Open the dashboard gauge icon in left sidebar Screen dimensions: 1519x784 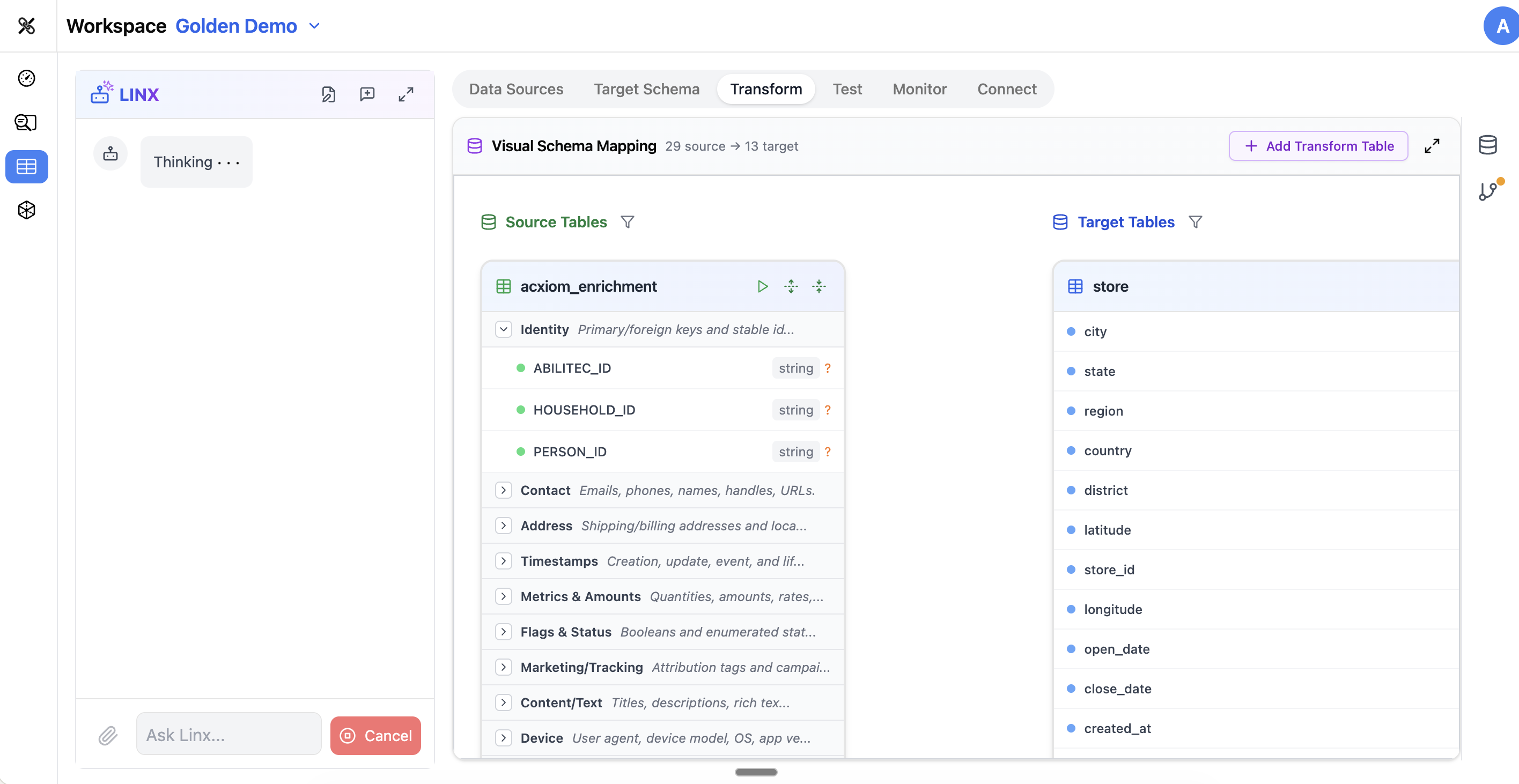click(x=26, y=78)
